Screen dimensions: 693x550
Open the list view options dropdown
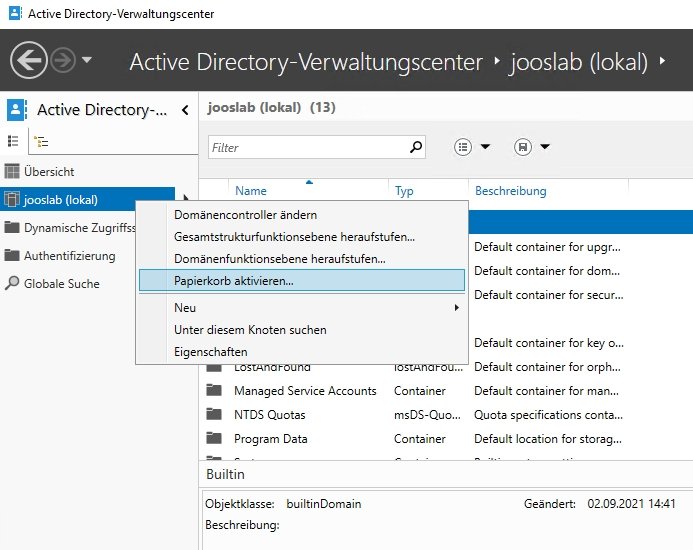[473, 147]
